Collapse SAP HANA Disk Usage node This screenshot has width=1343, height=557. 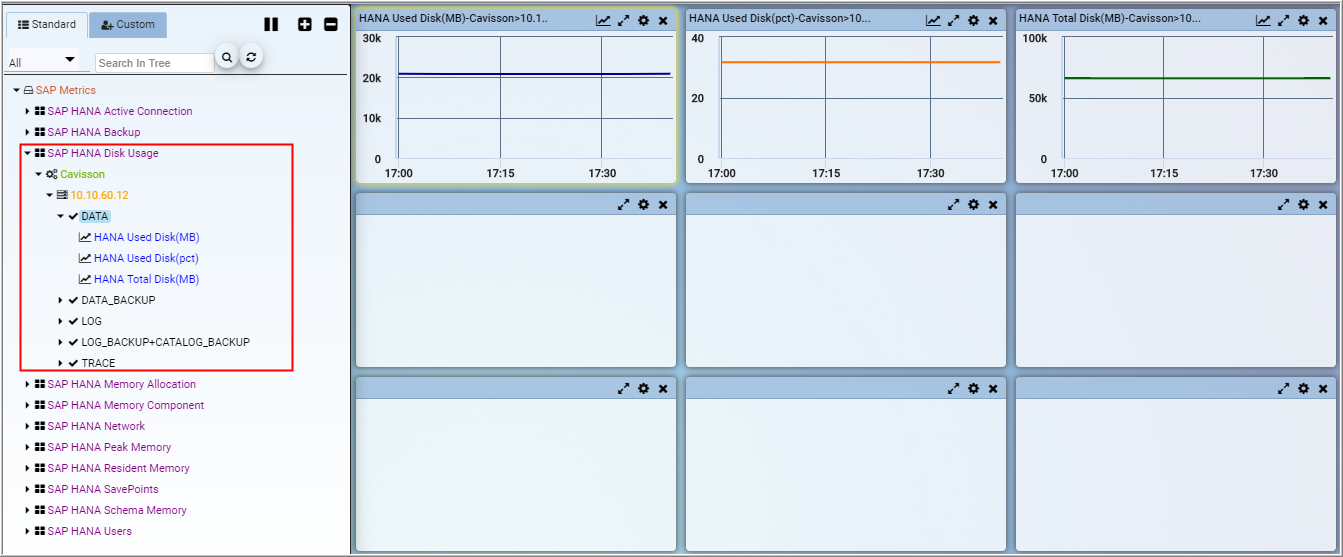tap(28, 153)
